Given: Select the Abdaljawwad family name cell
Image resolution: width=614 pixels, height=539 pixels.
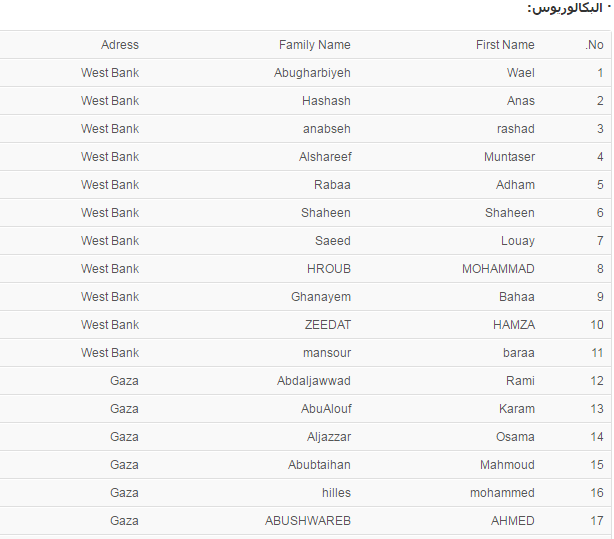Looking at the screenshot, I should [x=314, y=381].
